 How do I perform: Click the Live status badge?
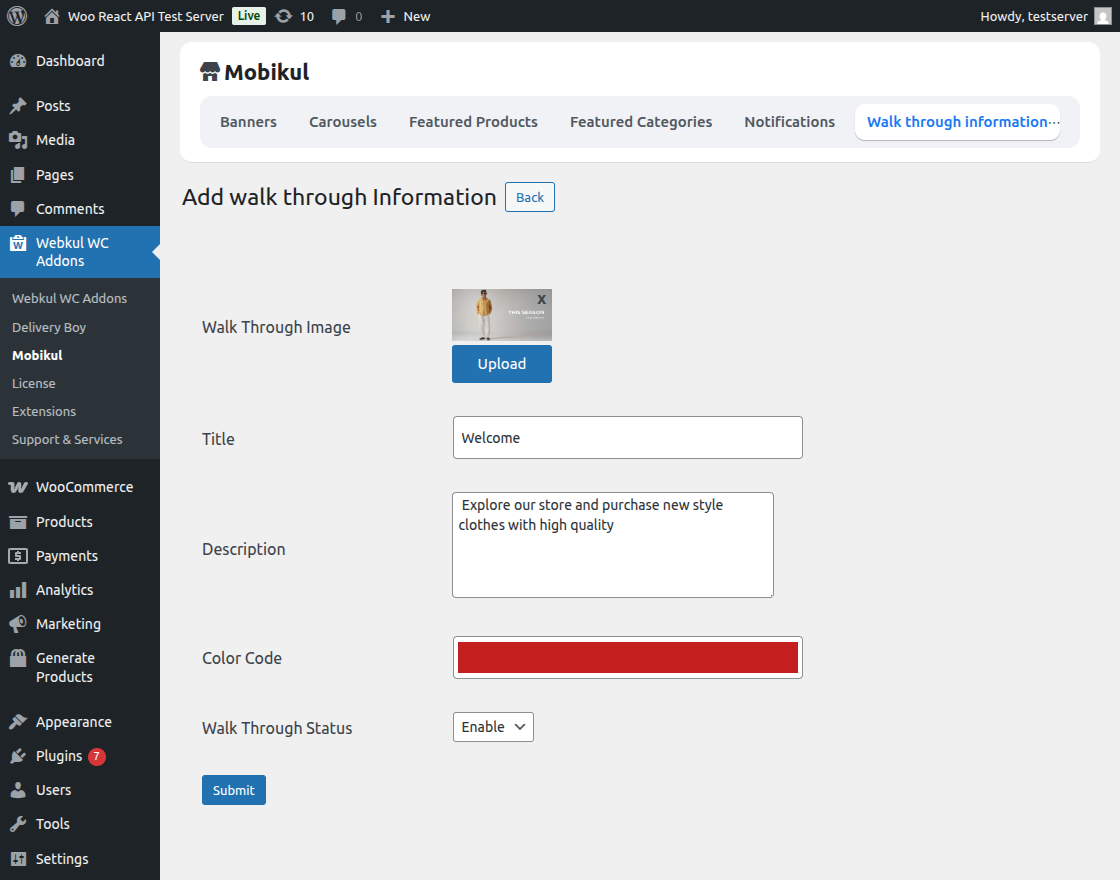coord(249,16)
